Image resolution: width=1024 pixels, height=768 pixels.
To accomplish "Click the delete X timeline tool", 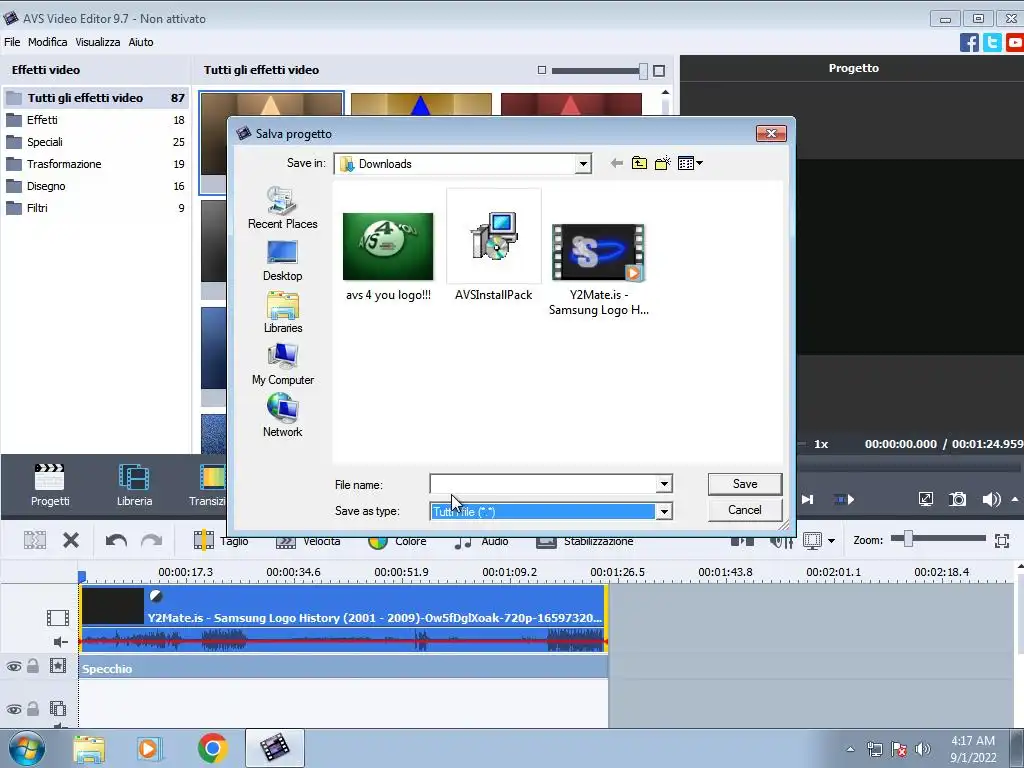I will click(71, 540).
